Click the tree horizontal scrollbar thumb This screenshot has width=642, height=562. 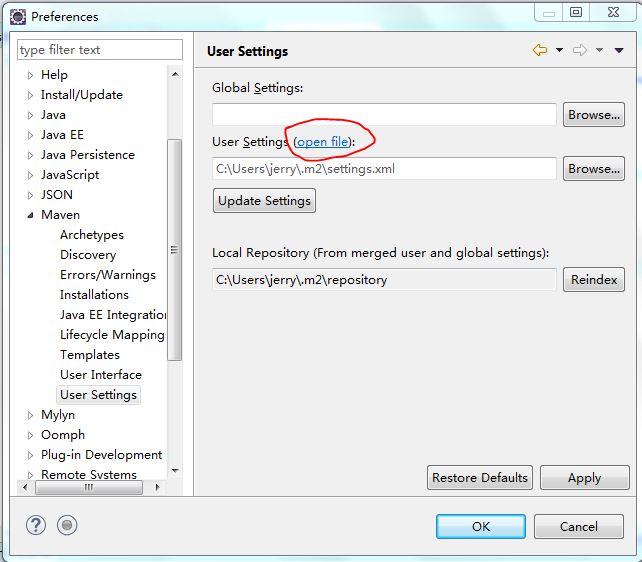point(89,487)
